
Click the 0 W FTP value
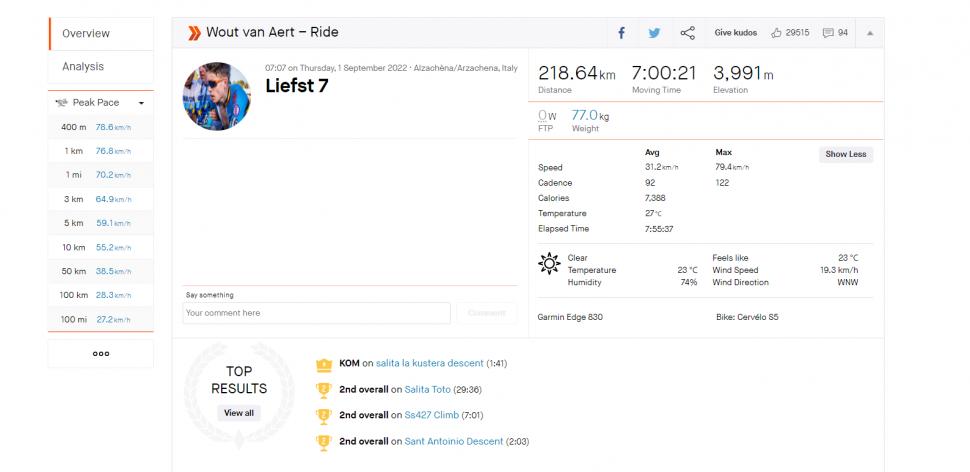tap(547, 116)
